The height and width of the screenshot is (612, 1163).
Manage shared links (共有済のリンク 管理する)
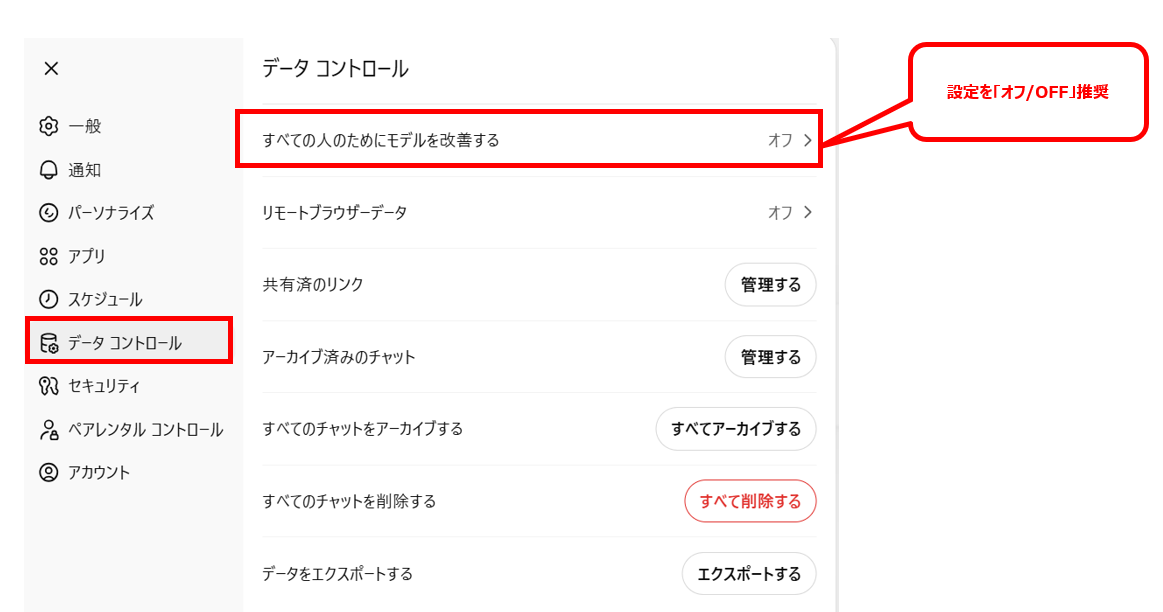point(770,285)
